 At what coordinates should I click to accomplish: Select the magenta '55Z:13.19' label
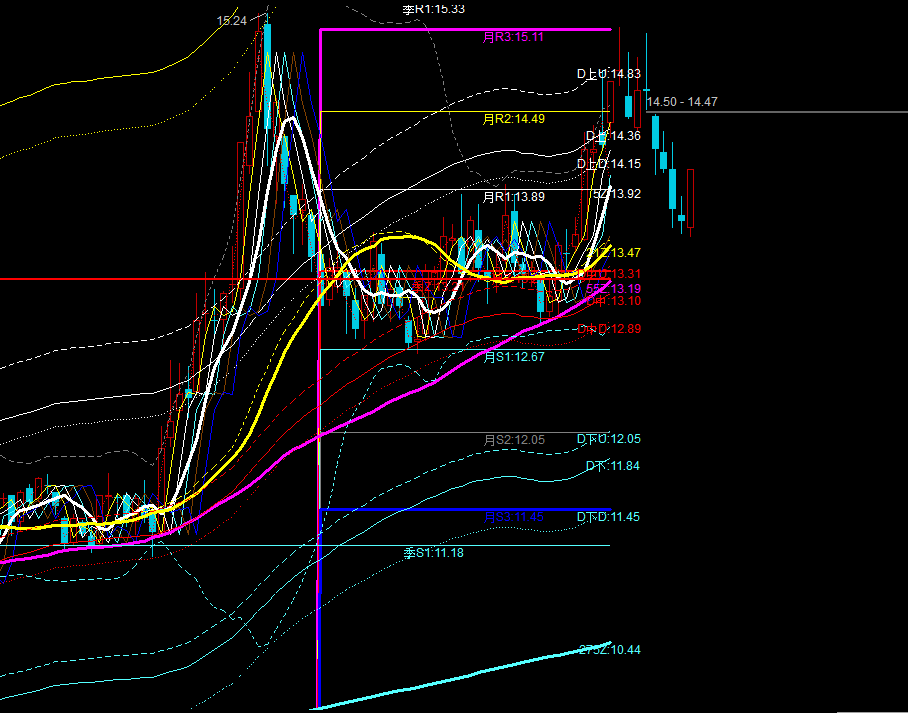click(x=614, y=288)
